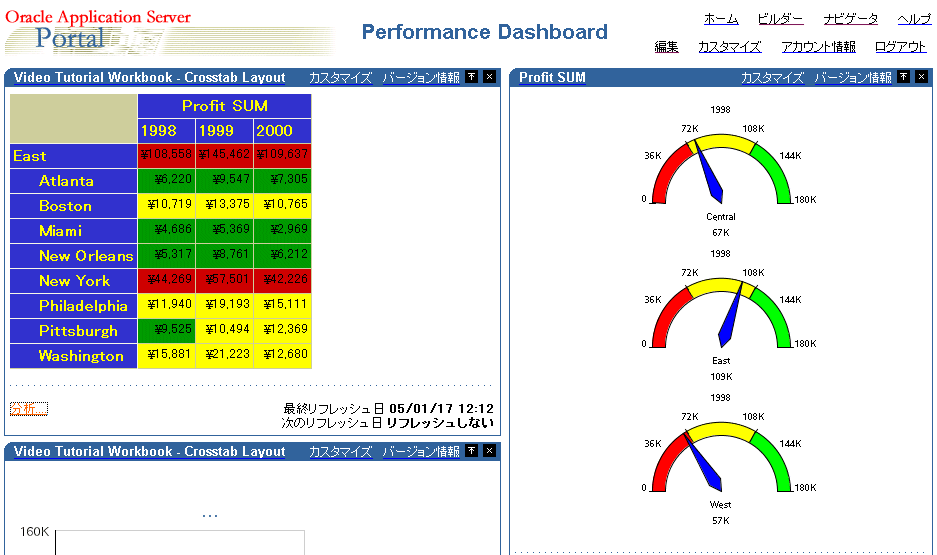This screenshot has height=555, width=937.
Task: Open the ビルダー link
Action: [780, 19]
